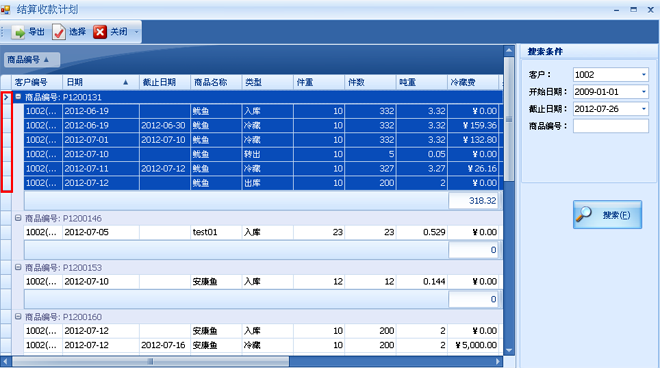Sort by the 吨重 column header

coord(421,82)
